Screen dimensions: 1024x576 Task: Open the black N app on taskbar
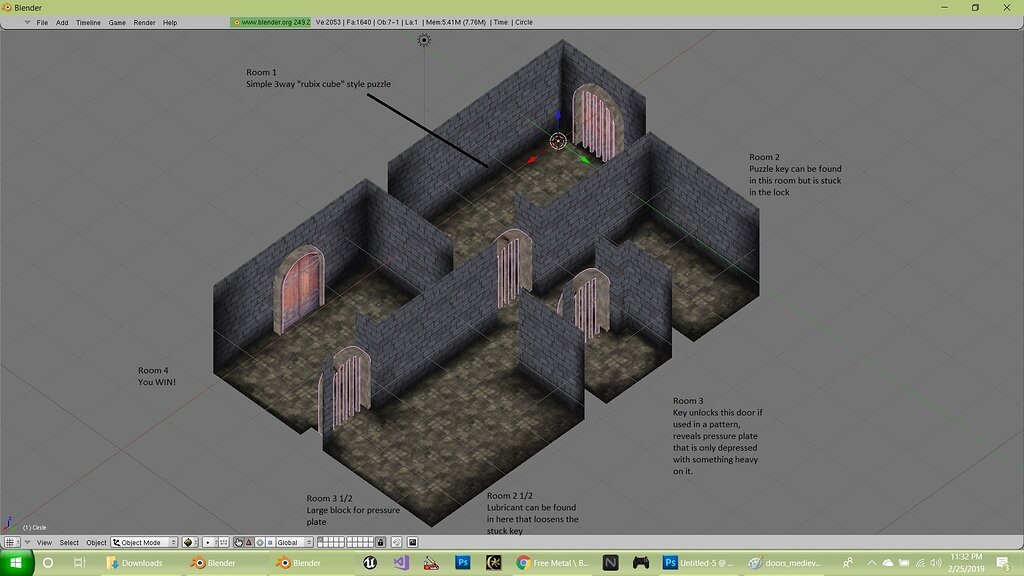[610, 562]
